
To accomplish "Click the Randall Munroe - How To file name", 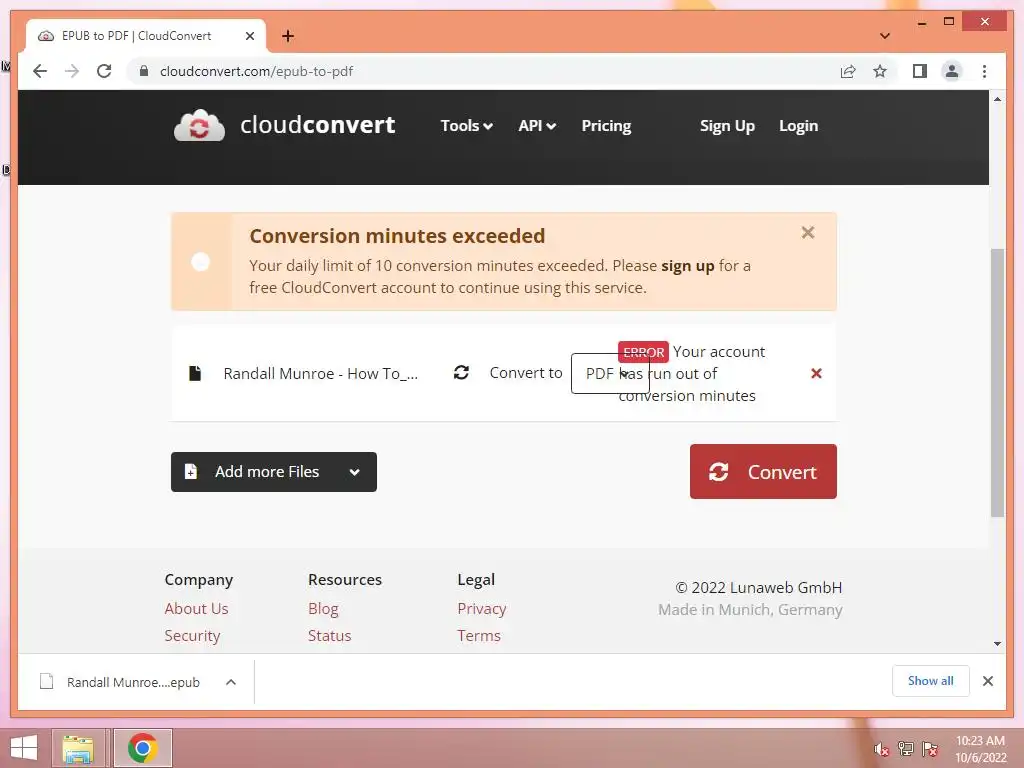I will 321,374.
